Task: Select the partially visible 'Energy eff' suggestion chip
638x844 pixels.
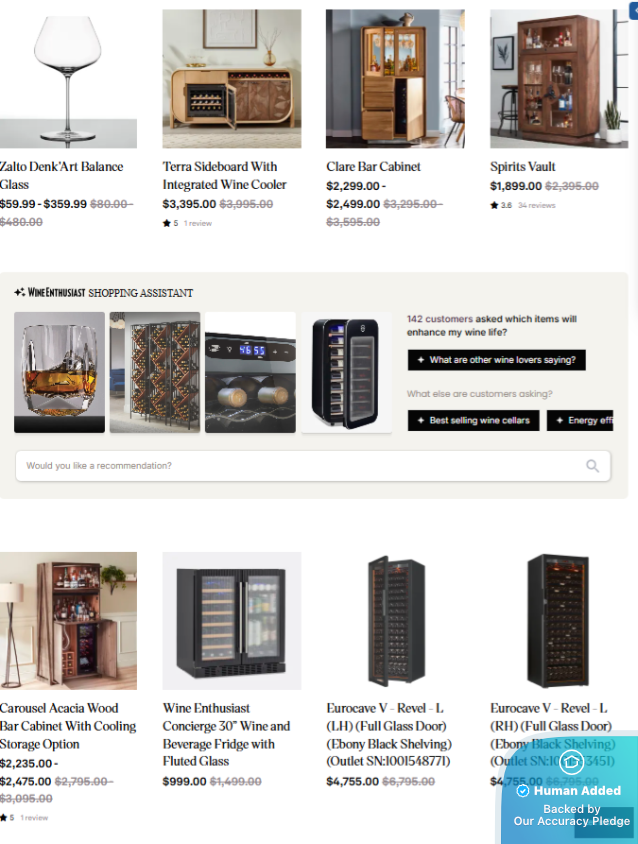Action: [580, 420]
